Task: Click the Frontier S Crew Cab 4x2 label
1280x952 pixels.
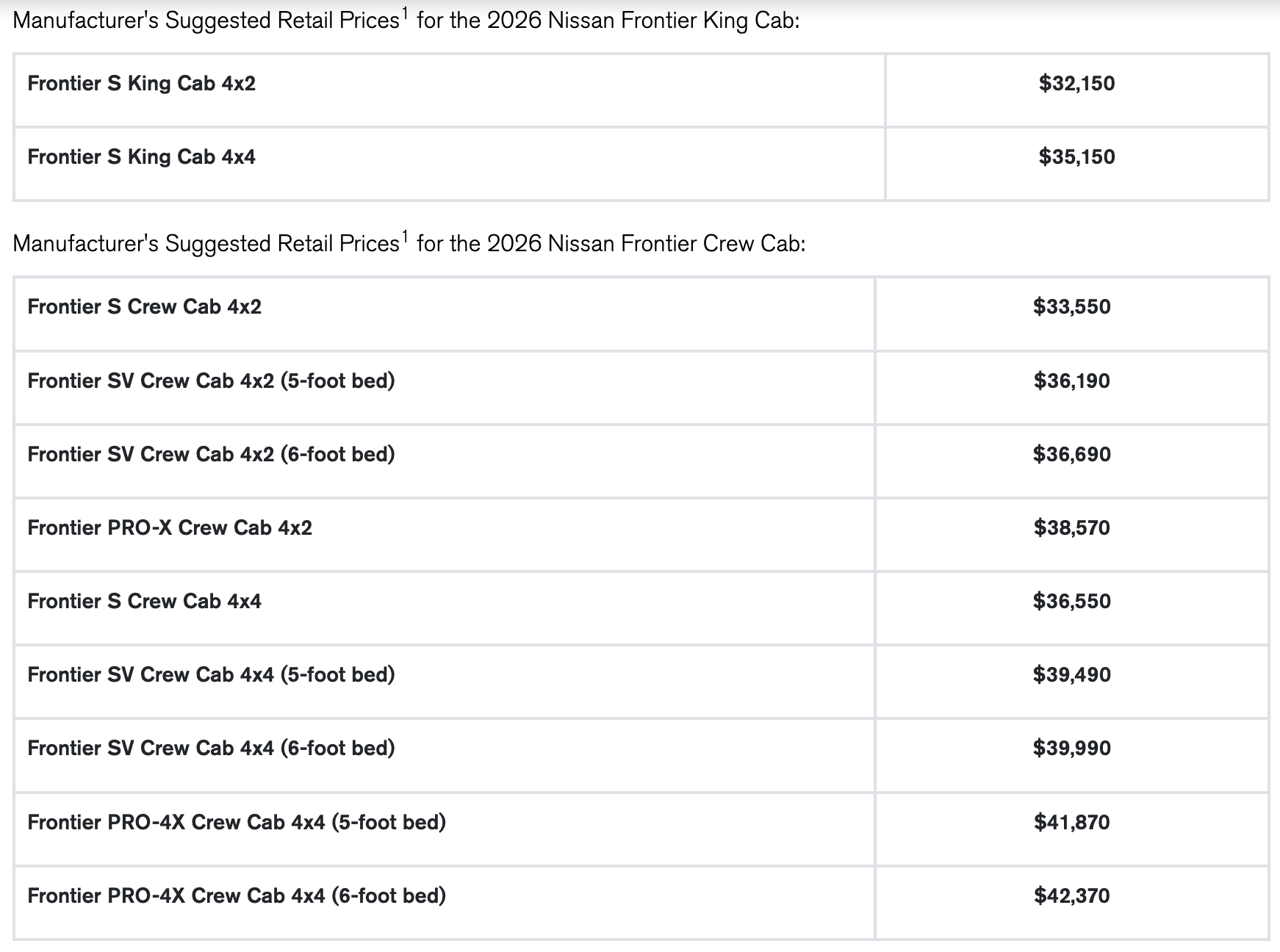Action: [145, 307]
